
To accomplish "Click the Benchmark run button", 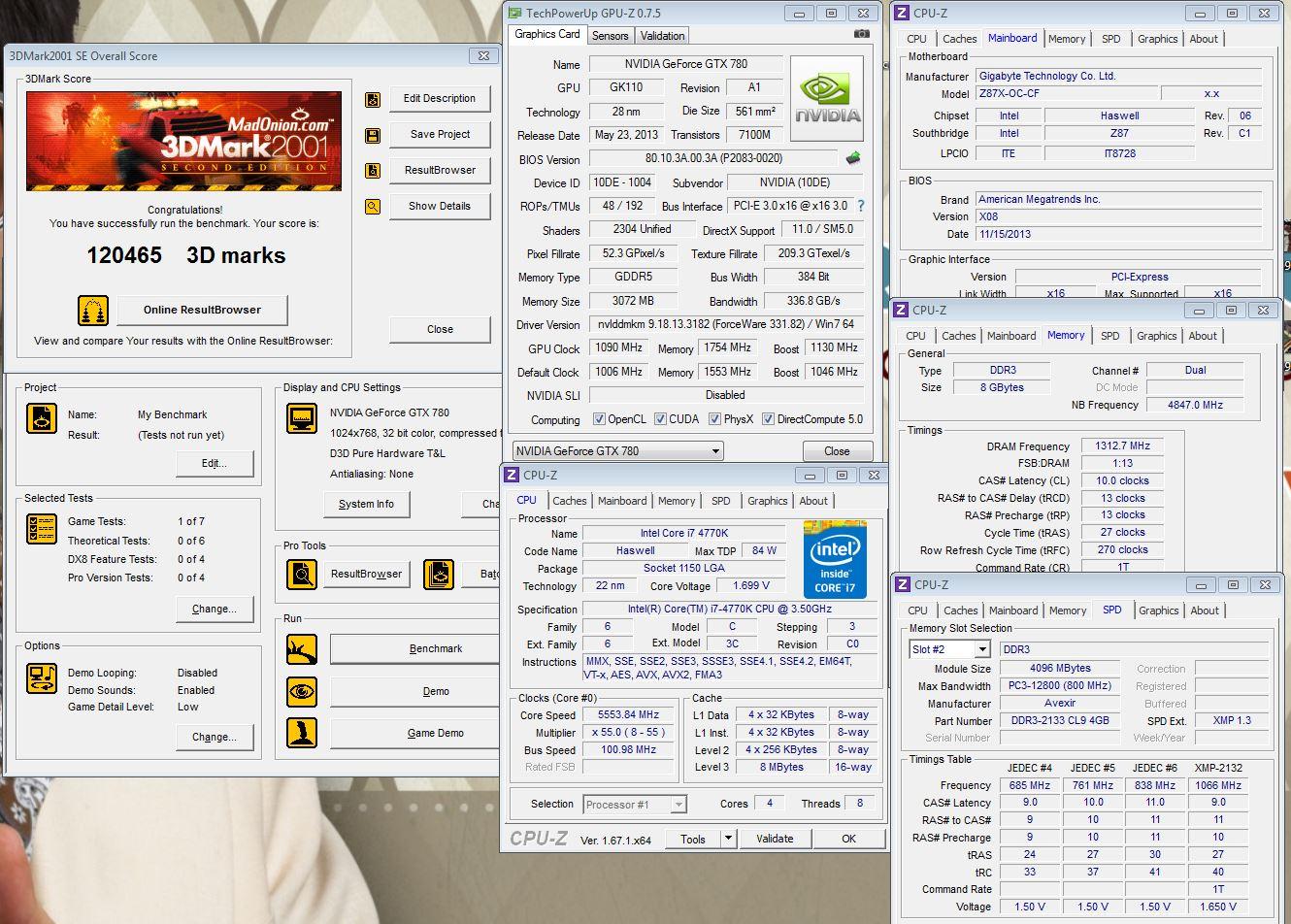I will [415, 649].
